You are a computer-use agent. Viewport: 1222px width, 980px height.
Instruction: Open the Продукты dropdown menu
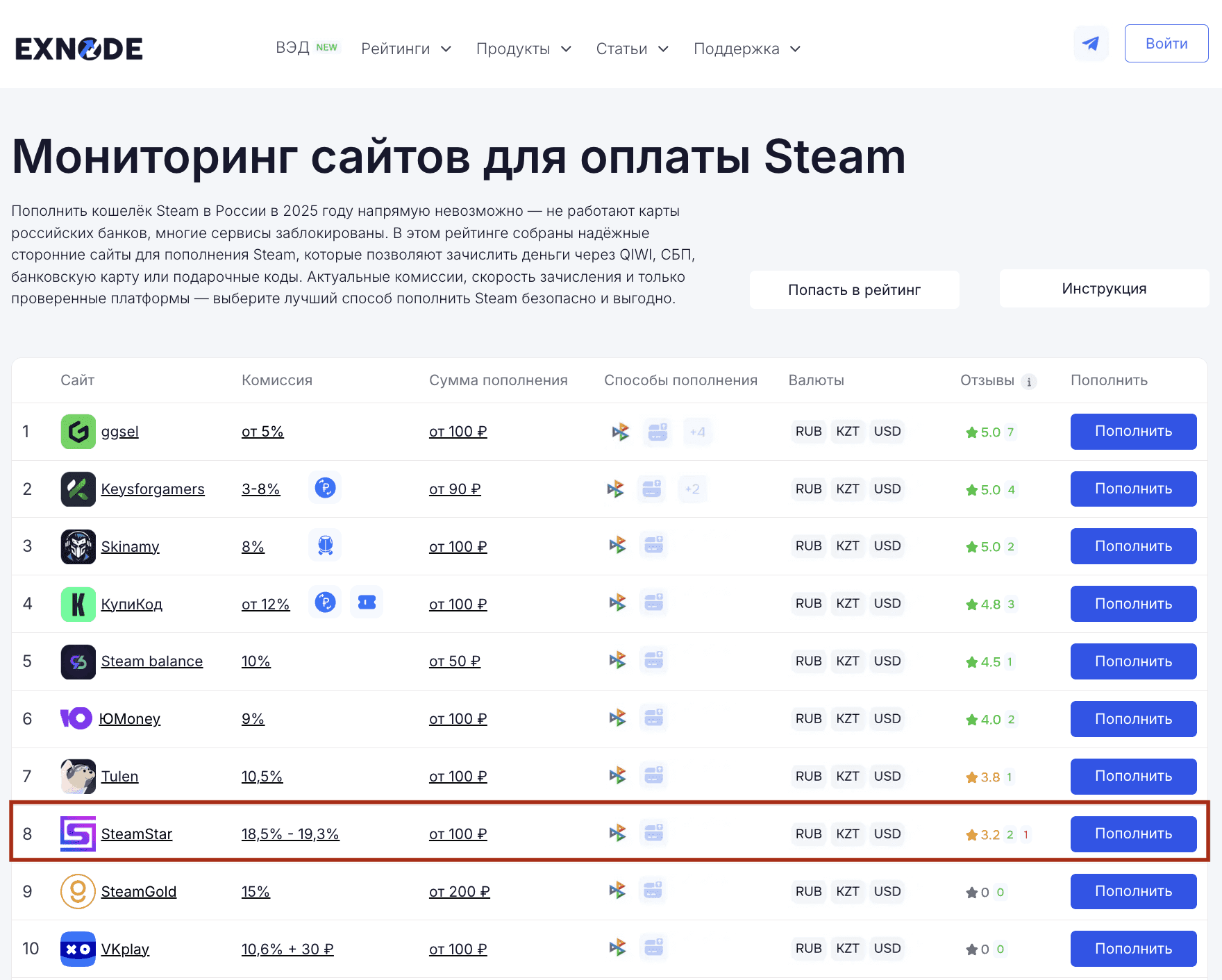(x=524, y=49)
